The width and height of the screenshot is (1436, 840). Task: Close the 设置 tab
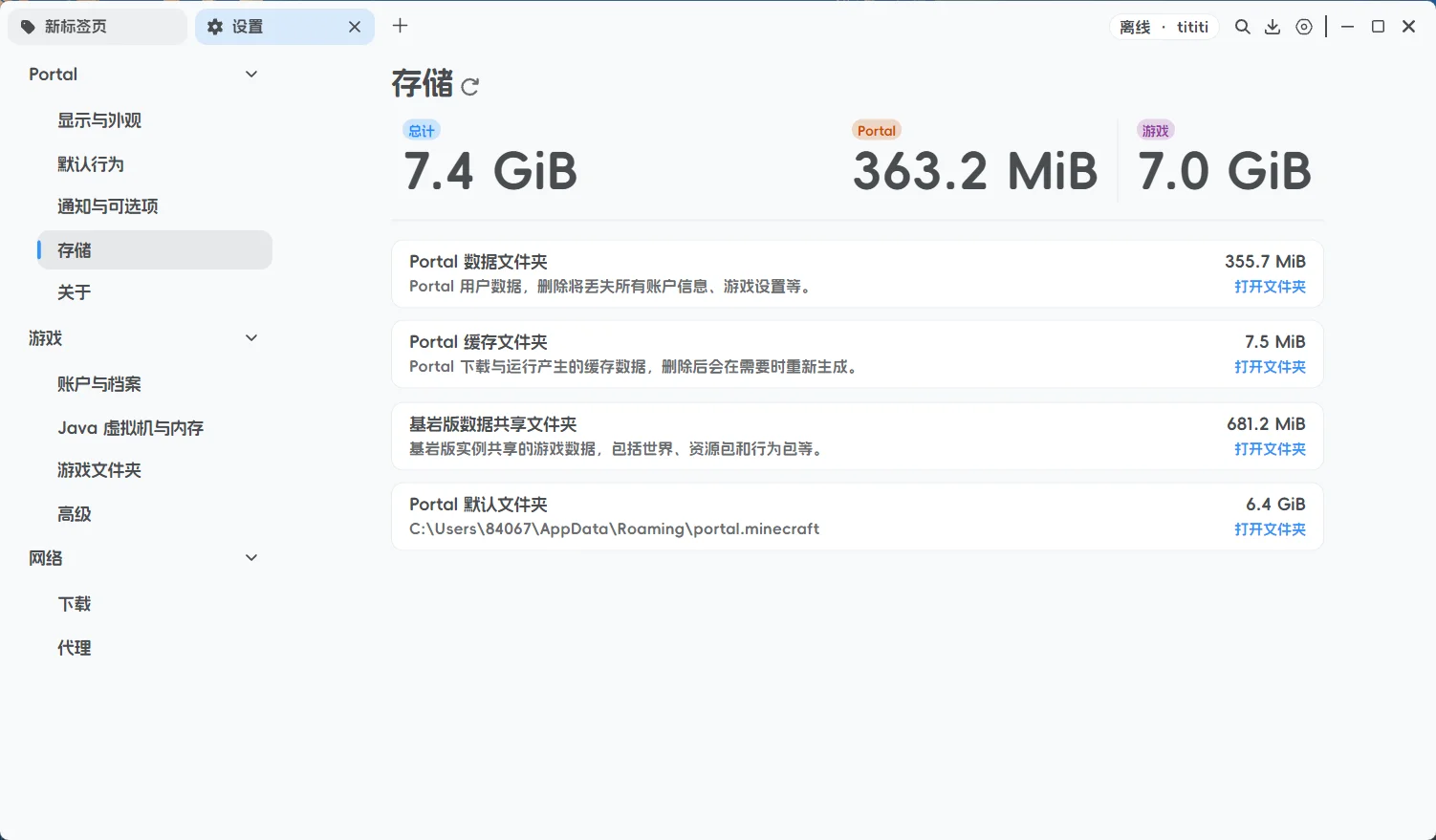pyautogui.click(x=355, y=27)
